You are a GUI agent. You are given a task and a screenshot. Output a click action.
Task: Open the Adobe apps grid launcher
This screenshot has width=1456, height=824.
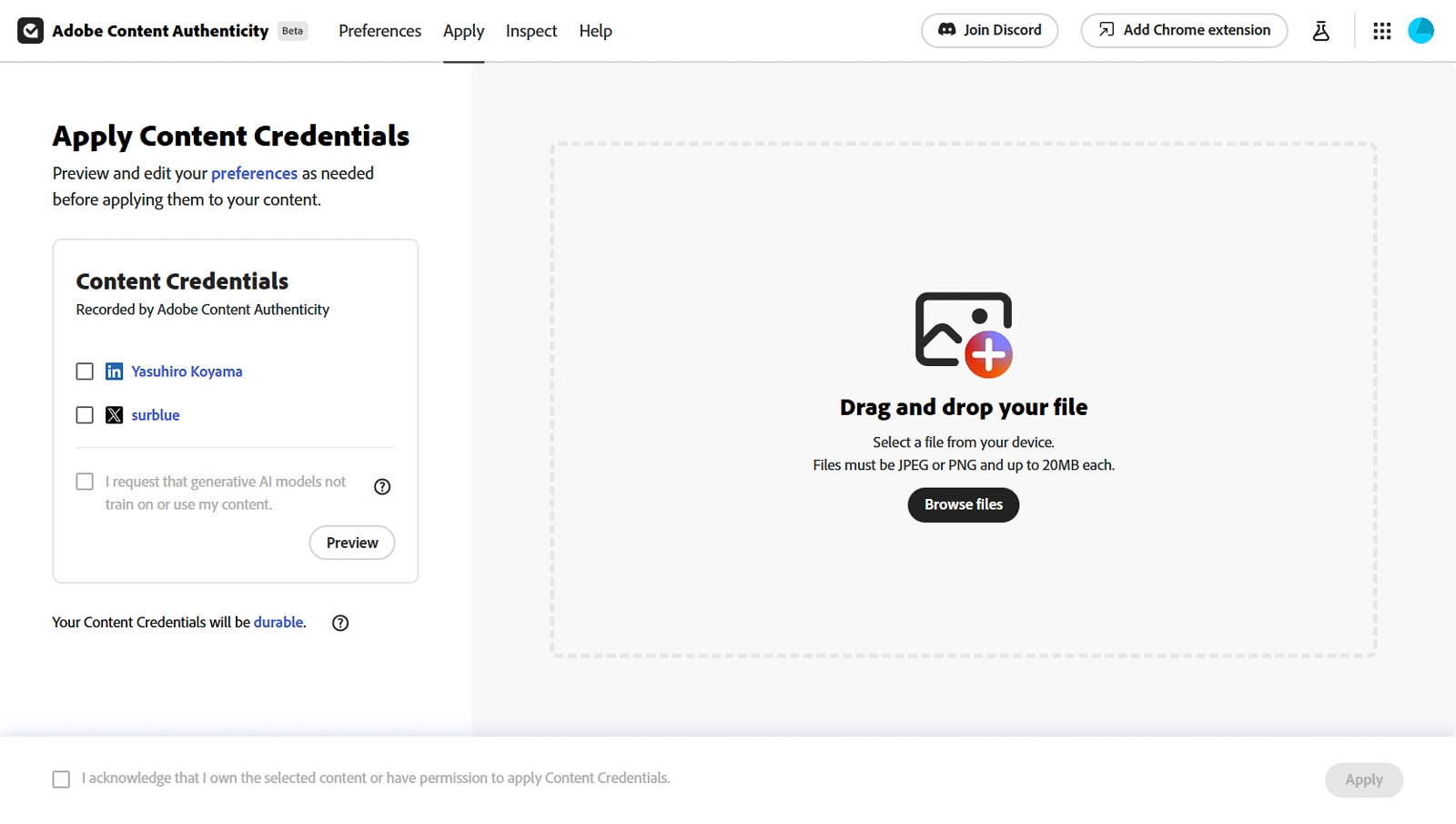point(1381,30)
